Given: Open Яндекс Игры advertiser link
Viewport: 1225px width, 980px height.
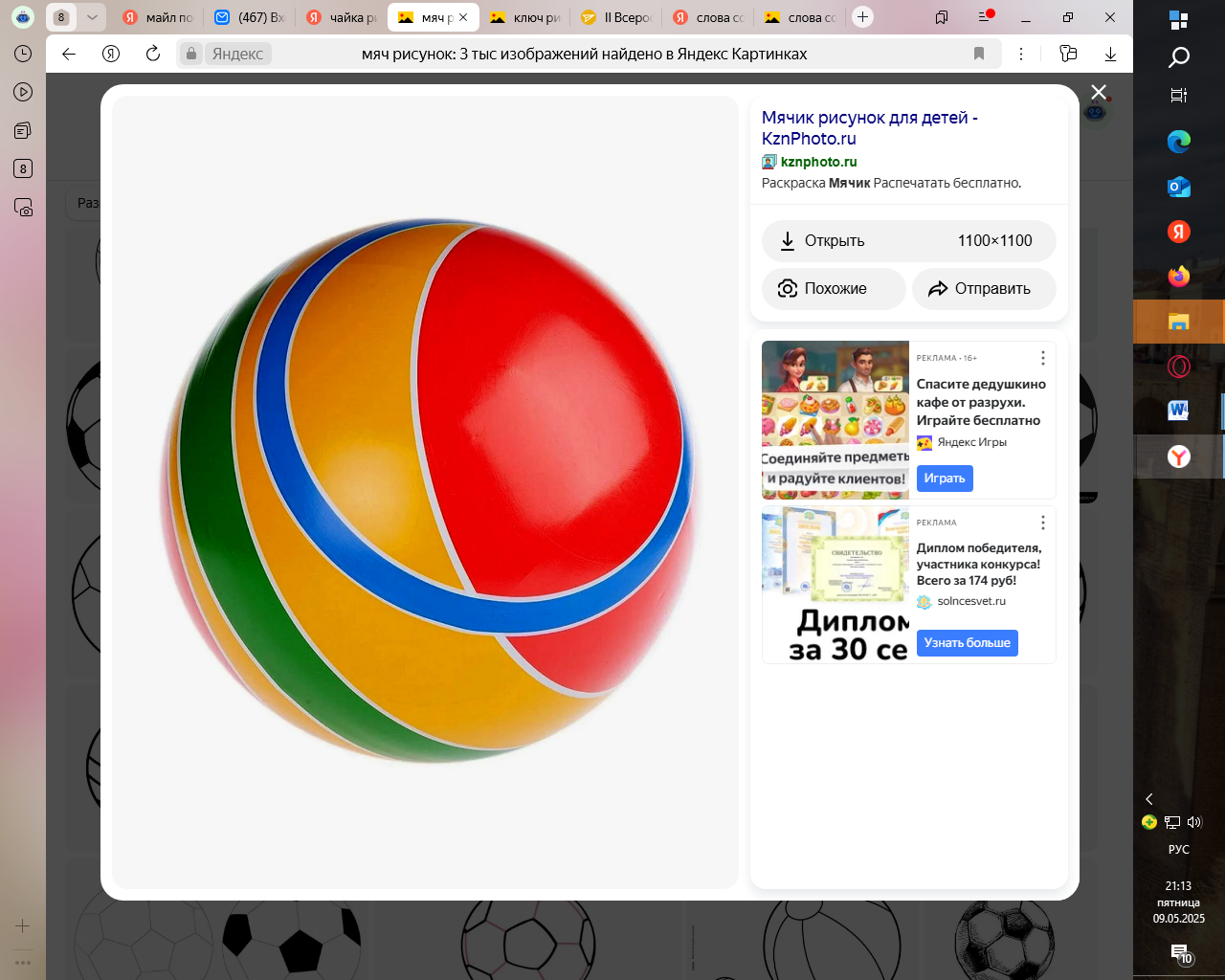Looking at the screenshot, I should [x=971, y=442].
